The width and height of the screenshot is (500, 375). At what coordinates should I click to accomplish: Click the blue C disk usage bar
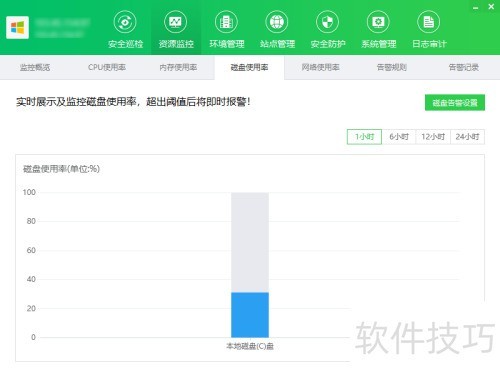[250, 315]
